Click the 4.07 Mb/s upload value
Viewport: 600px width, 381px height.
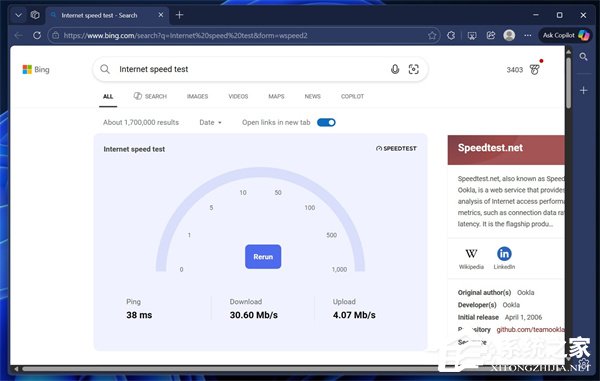354,315
